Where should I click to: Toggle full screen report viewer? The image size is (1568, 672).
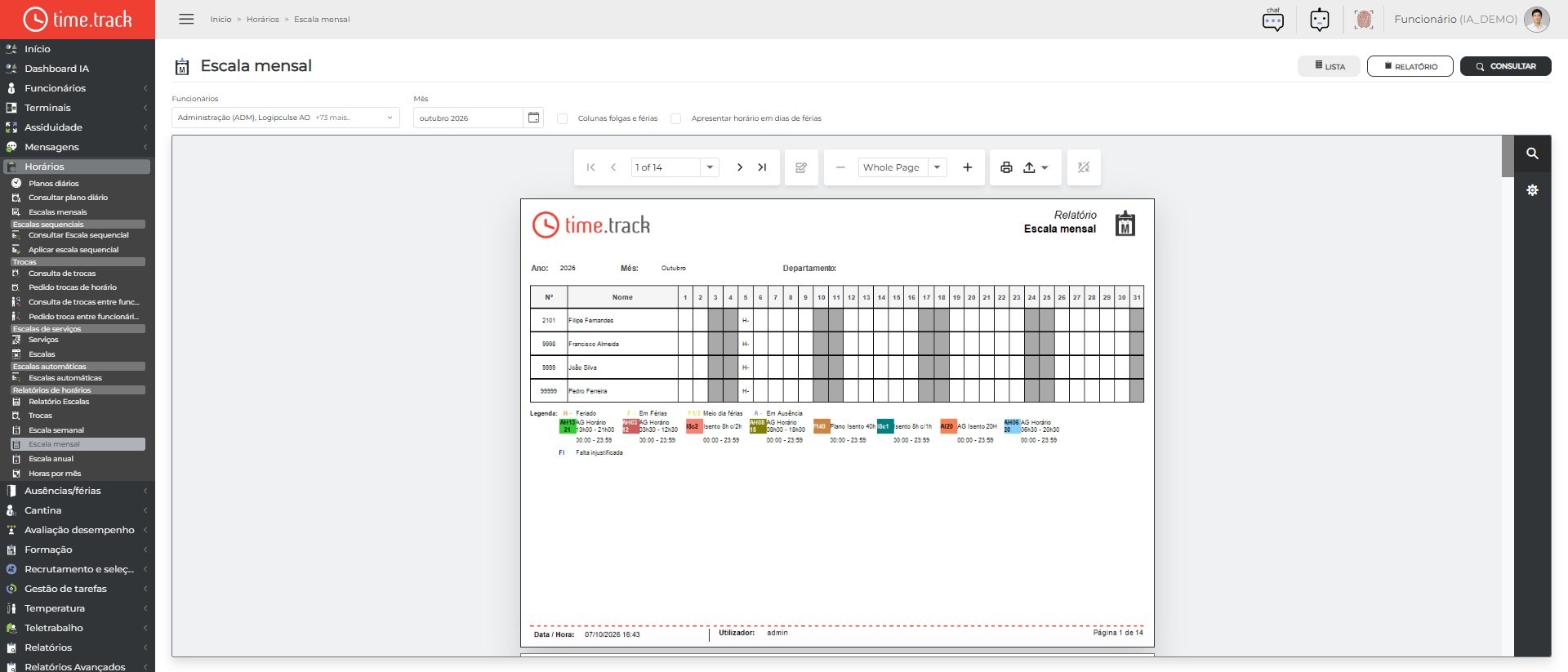[1084, 167]
